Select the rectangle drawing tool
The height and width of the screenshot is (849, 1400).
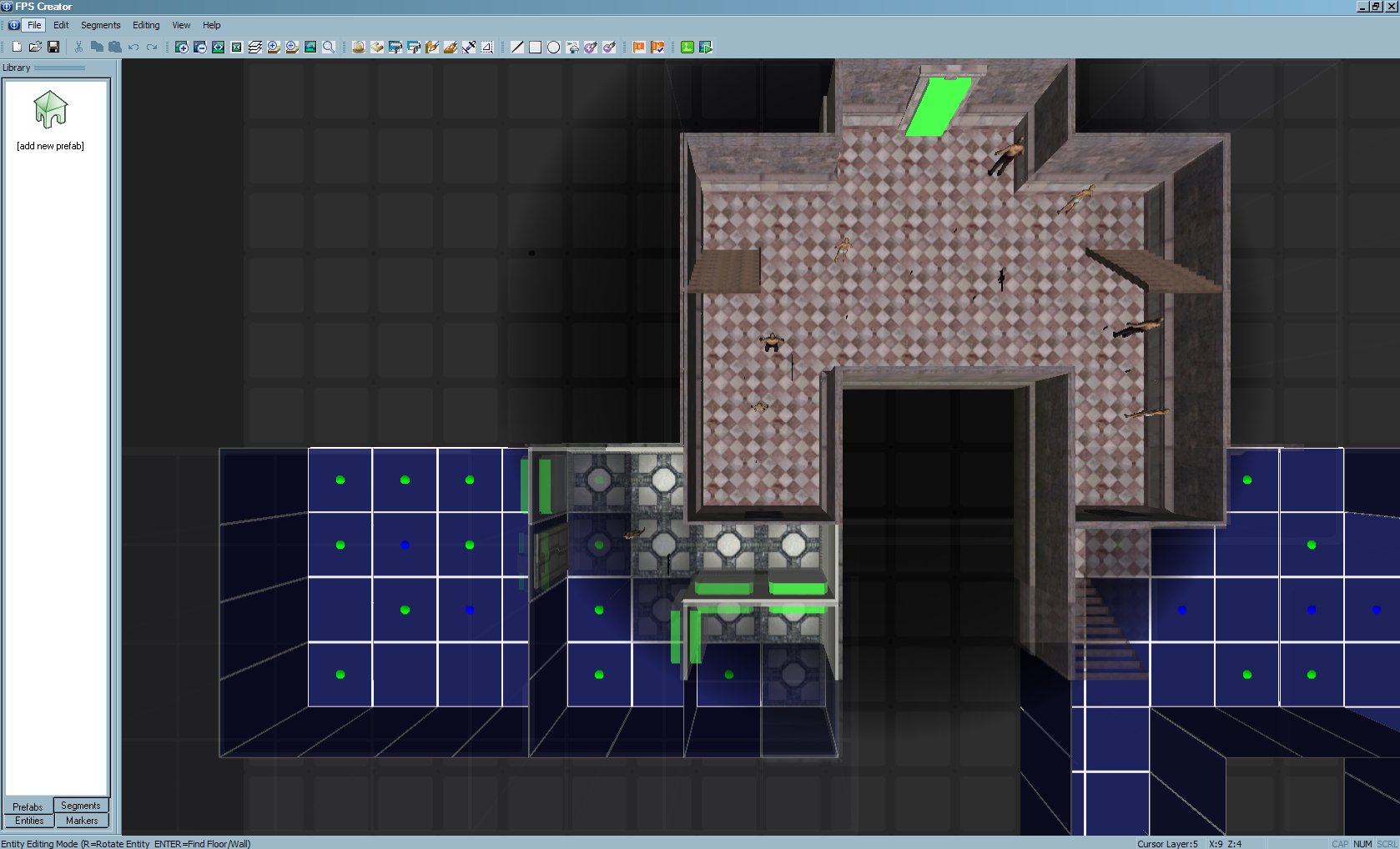click(x=536, y=47)
